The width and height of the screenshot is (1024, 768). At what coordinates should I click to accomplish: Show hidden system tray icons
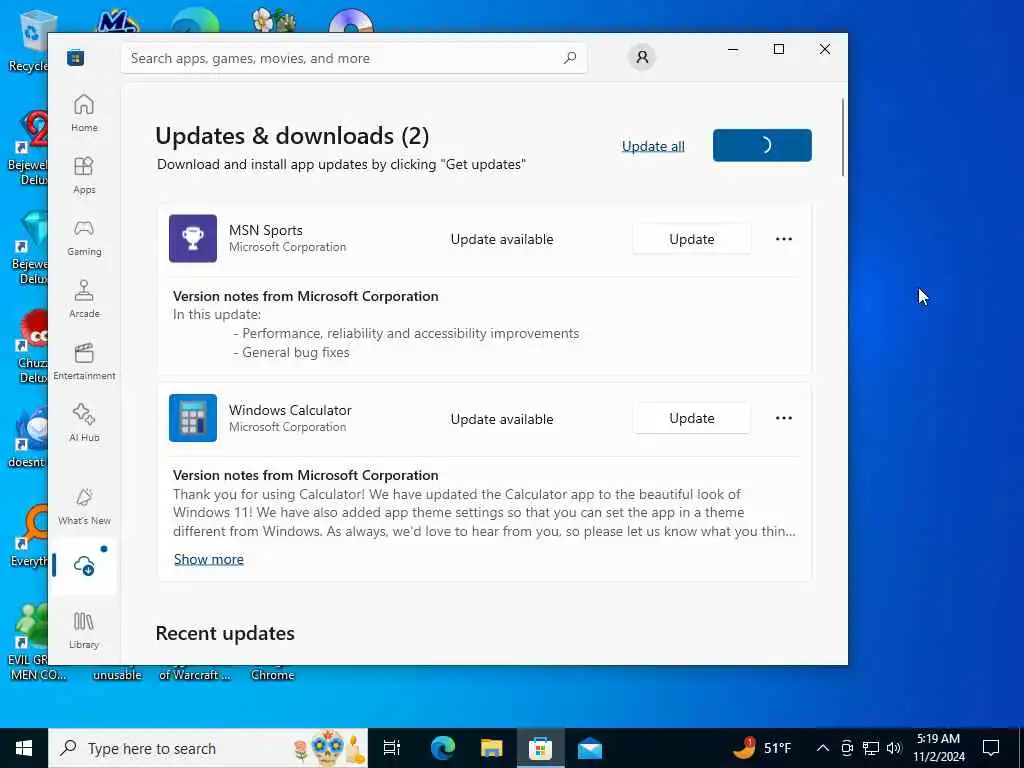tap(823, 748)
